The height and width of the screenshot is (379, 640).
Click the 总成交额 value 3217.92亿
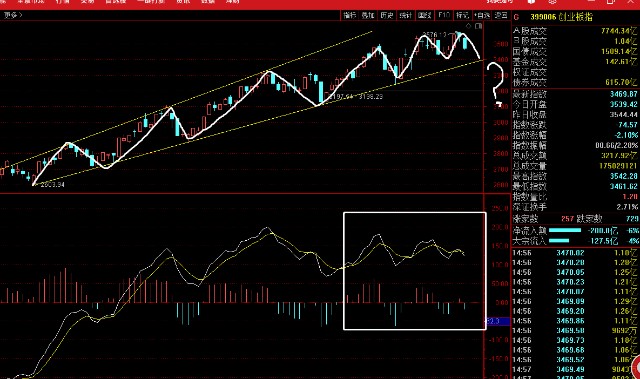click(x=619, y=155)
